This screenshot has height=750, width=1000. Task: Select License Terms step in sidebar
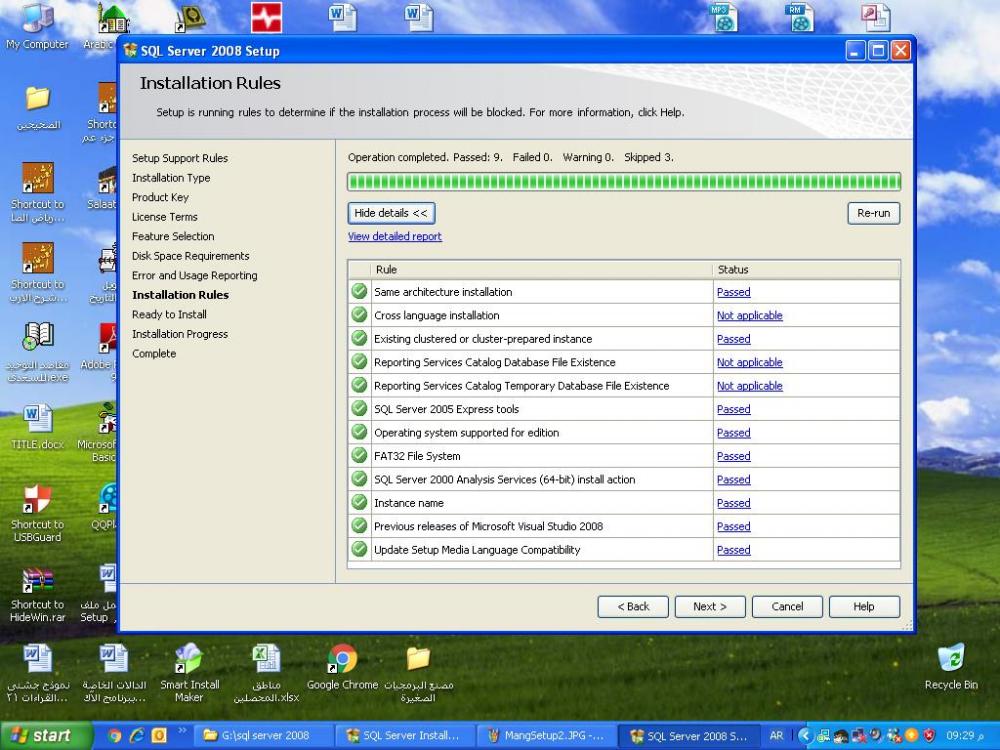(x=165, y=217)
